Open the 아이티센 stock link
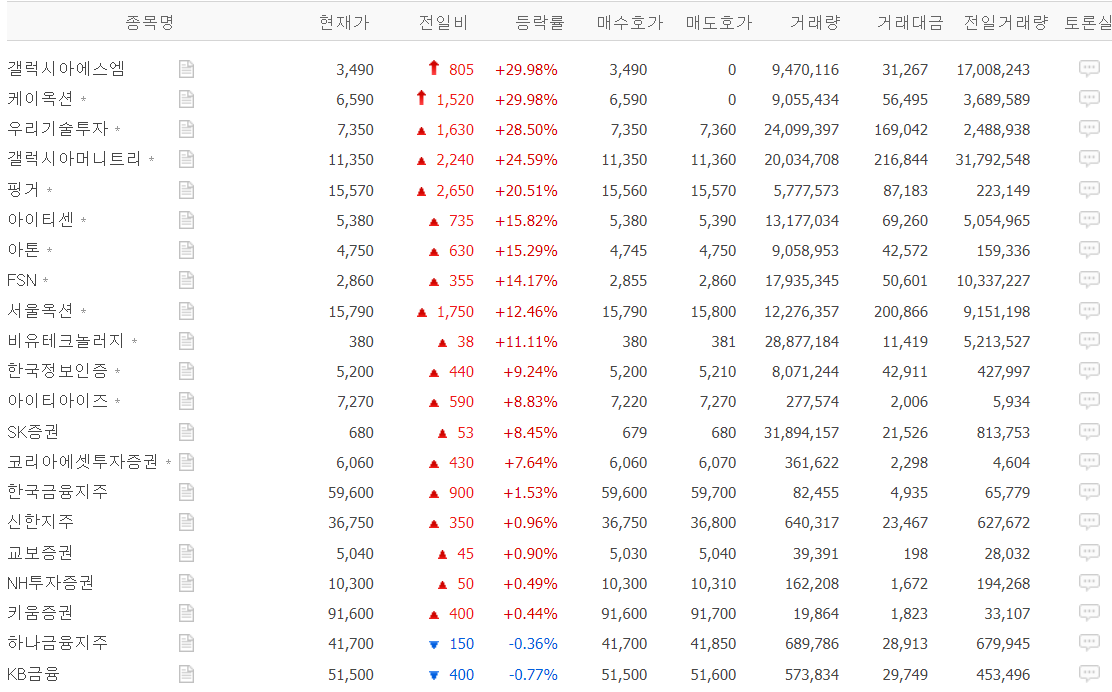The image size is (1112, 692). (x=40, y=220)
